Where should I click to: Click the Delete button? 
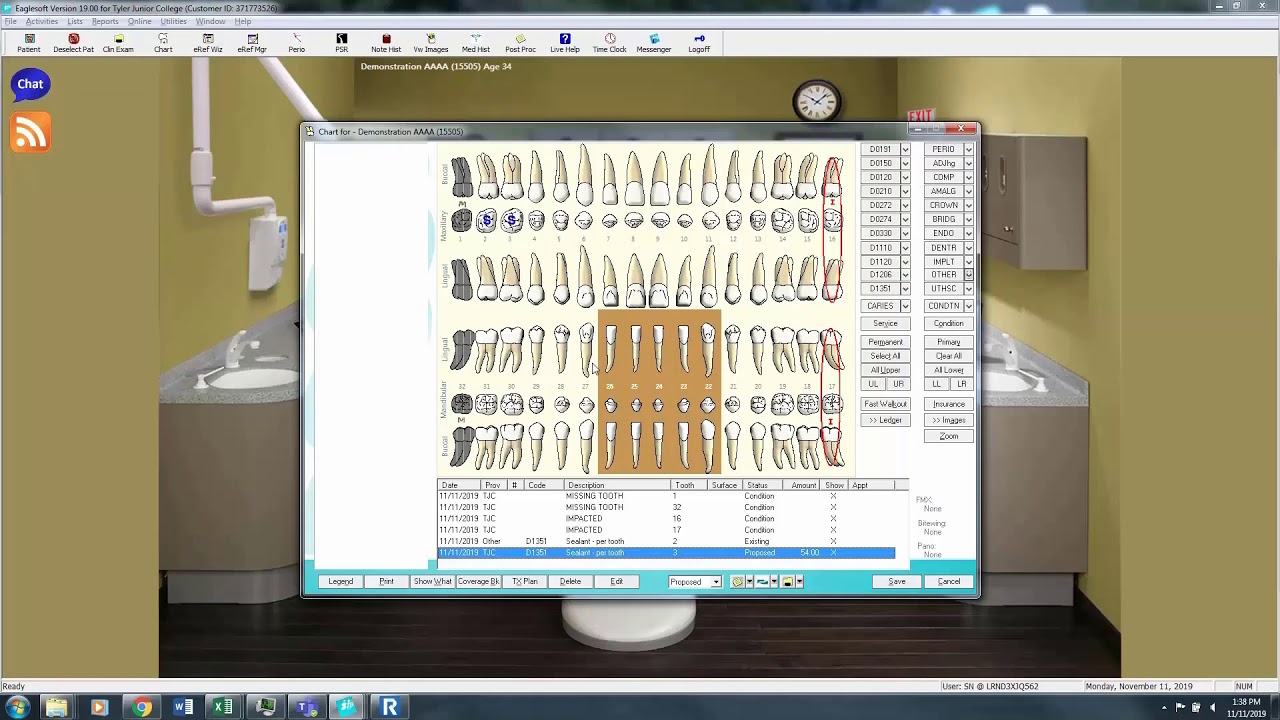[x=570, y=582]
